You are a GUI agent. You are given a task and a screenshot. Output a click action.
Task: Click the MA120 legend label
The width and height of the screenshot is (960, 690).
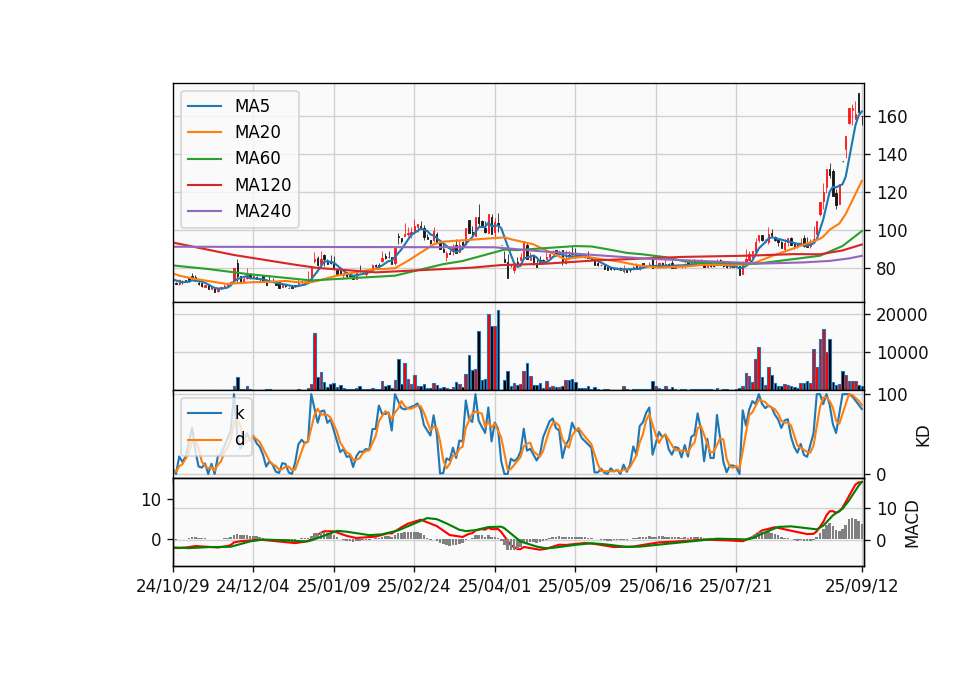(x=263, y=185)
